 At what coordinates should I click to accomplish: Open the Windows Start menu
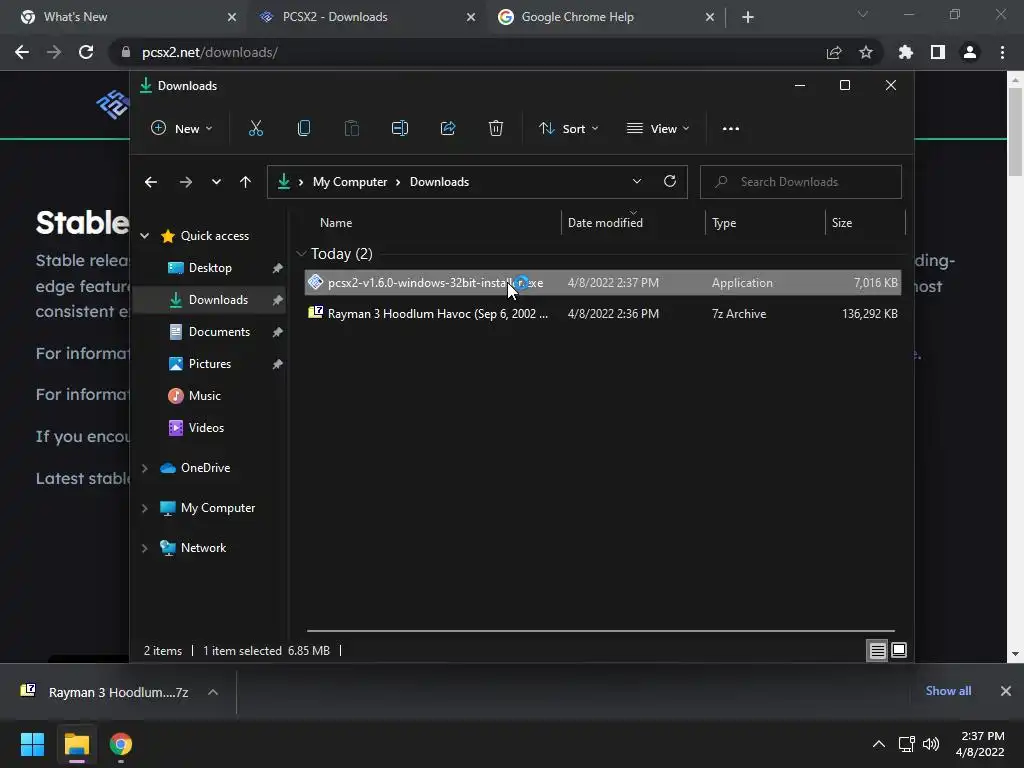32,744
